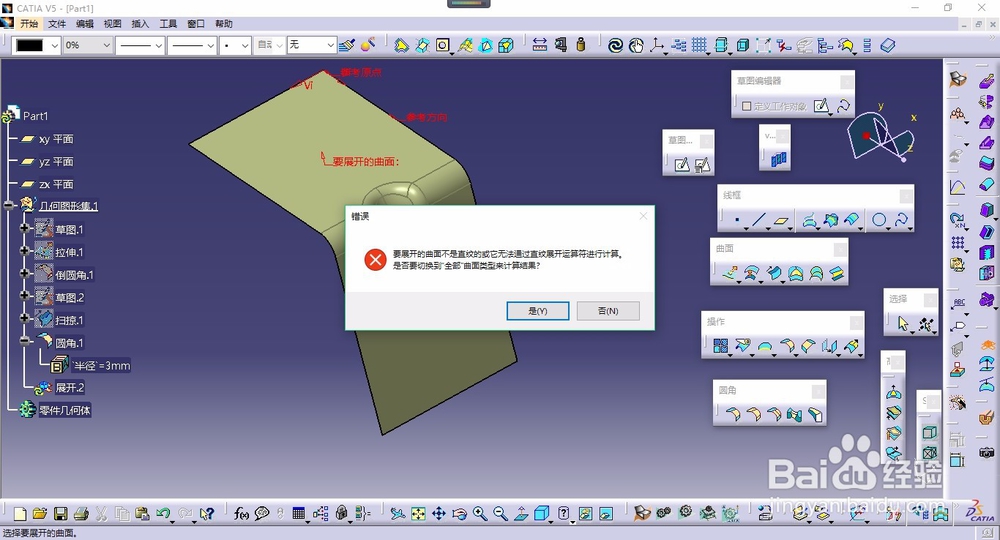
Task: Click the Zoom Out magnifier icon
Action: coord(501,513)
